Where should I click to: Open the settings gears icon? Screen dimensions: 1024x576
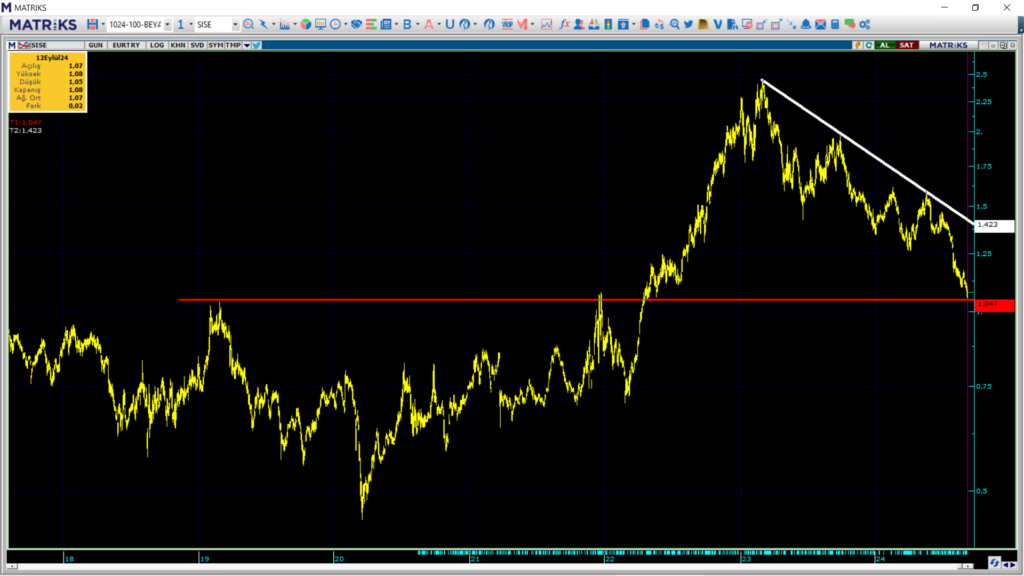point(864,24)
